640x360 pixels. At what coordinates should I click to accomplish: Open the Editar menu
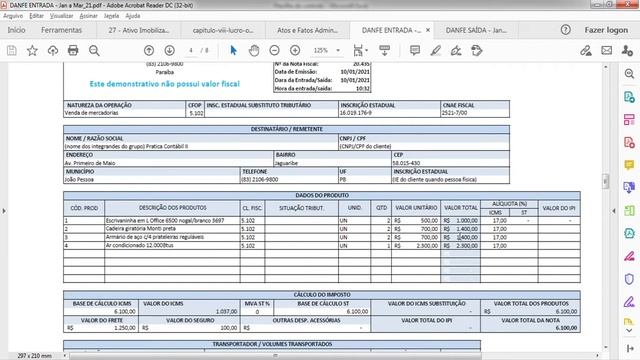(36, 16)
